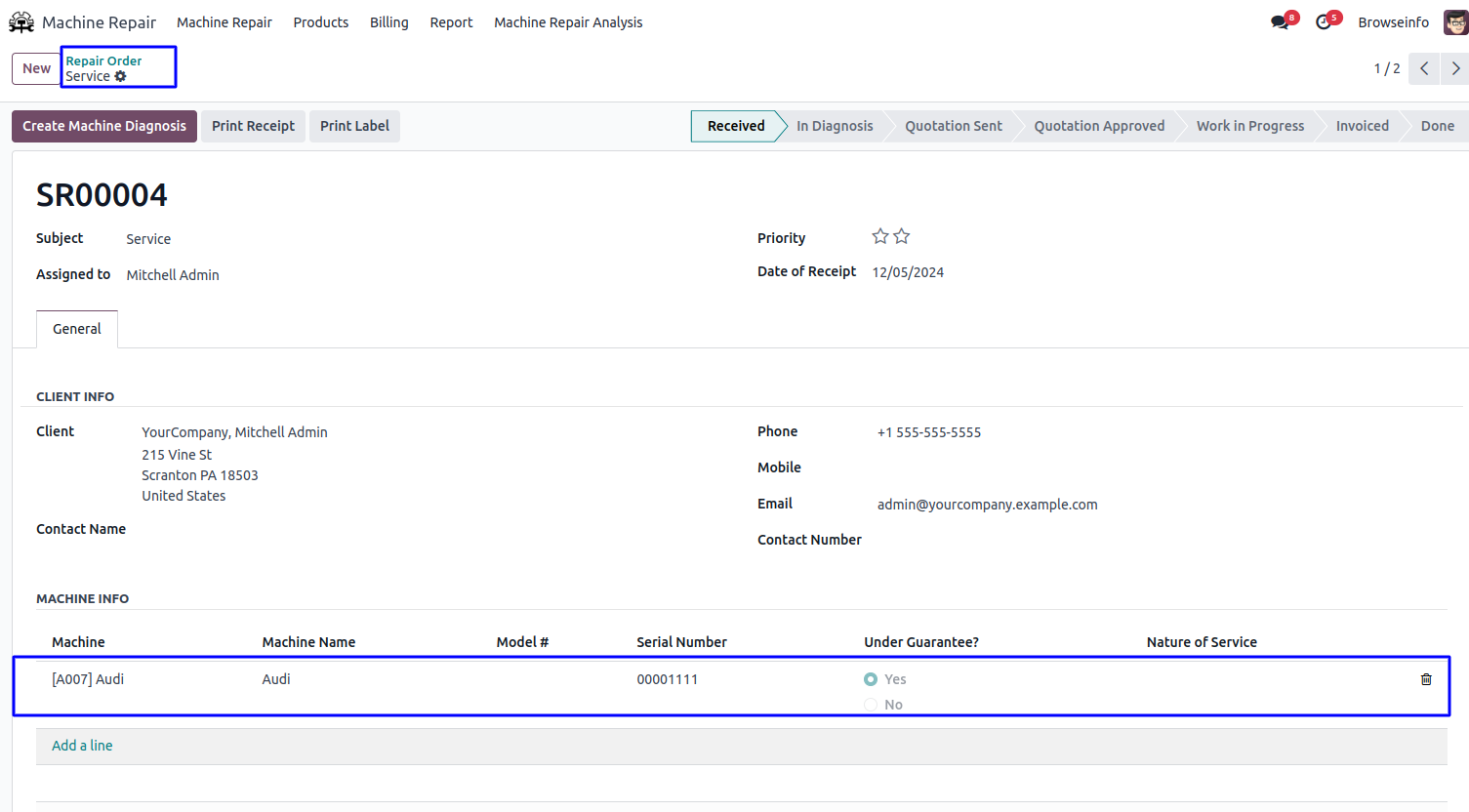The image size is (1469, 812).
Task: Click the user avatar picture
Action: click(1454, 22)
